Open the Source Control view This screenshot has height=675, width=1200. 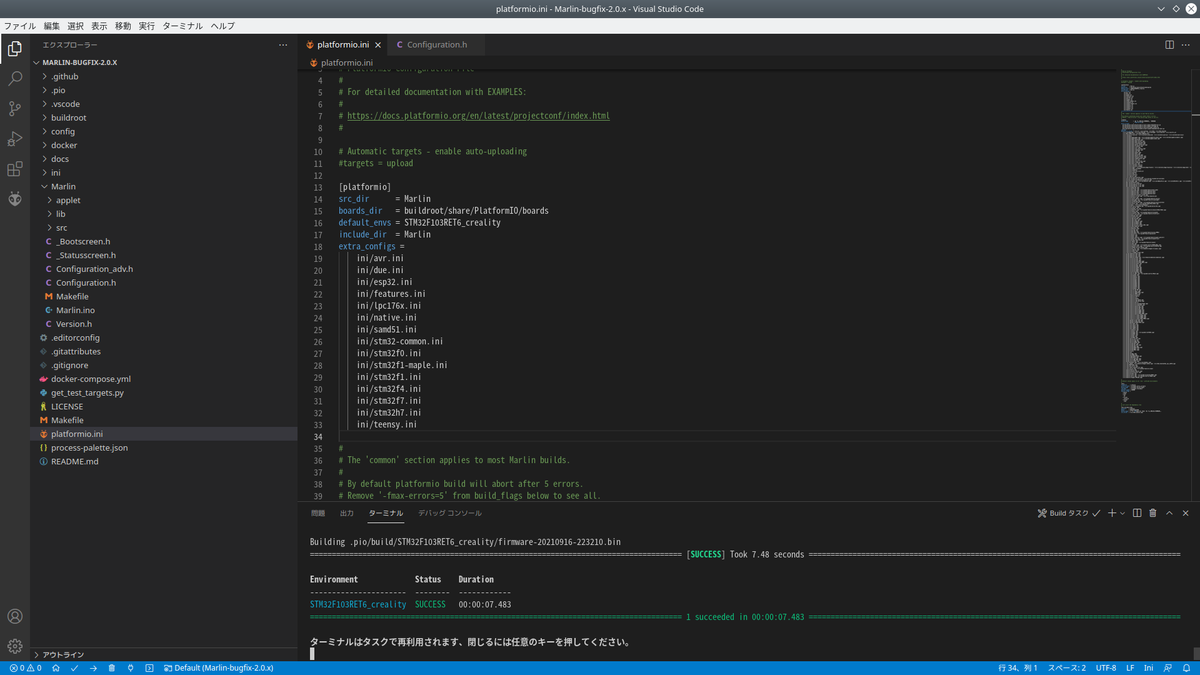[15, 108]
